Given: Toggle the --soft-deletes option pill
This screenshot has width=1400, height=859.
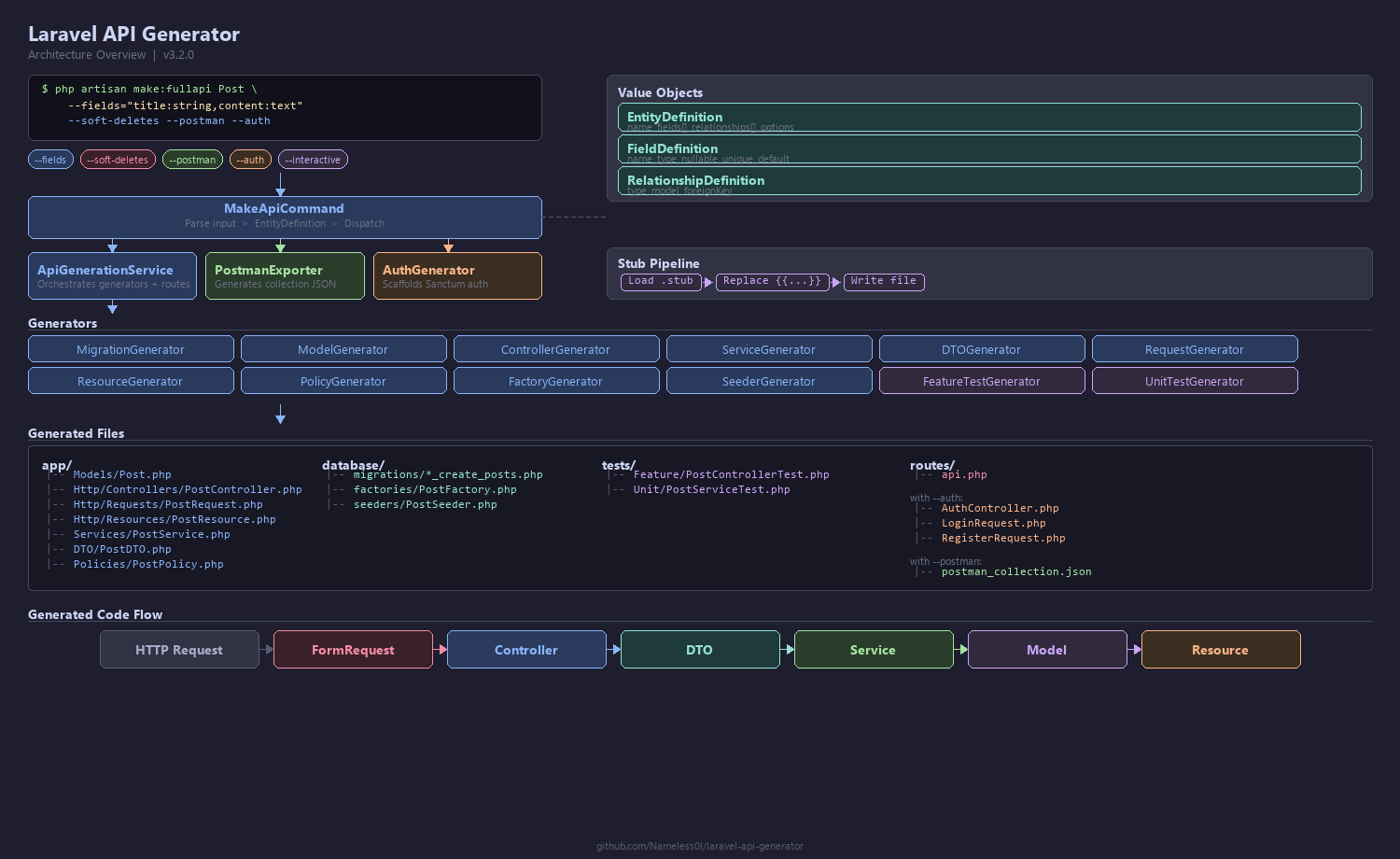Looking at the screenshot, I should pos(118,160).
